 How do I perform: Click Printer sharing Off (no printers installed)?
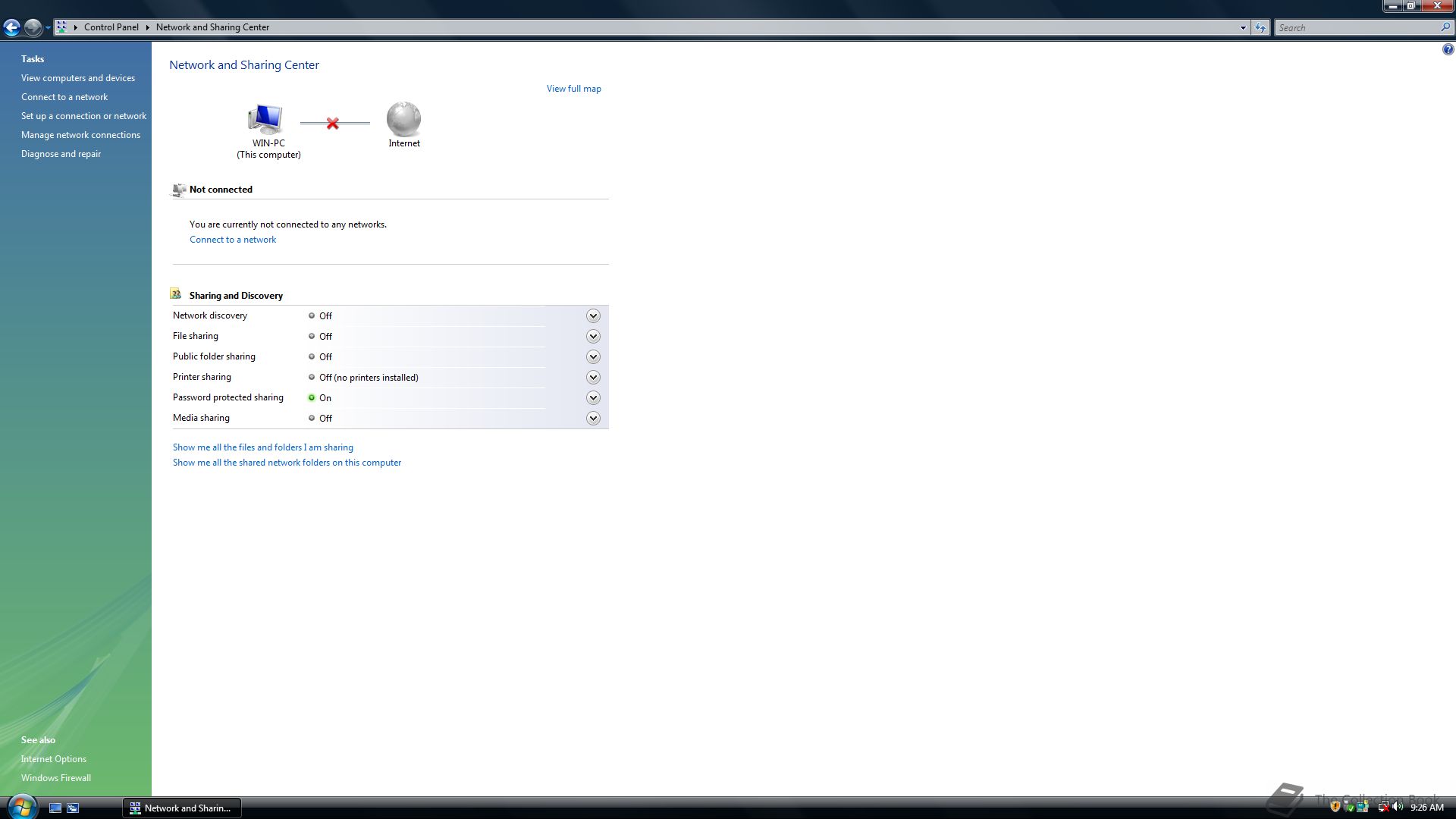pos(363,378)
